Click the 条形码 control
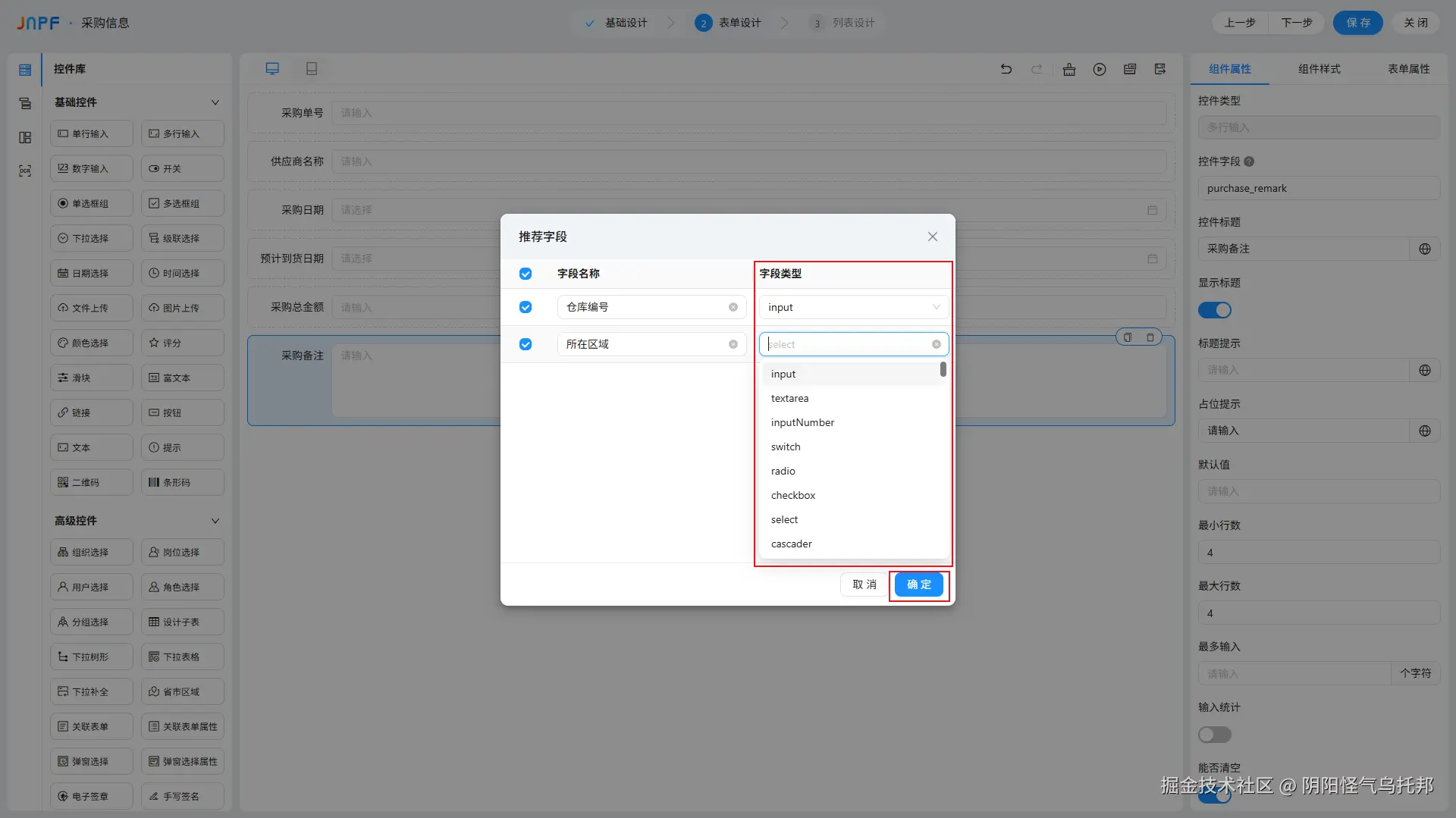This screenshot has width=1456, height=818. pos(183,482)
